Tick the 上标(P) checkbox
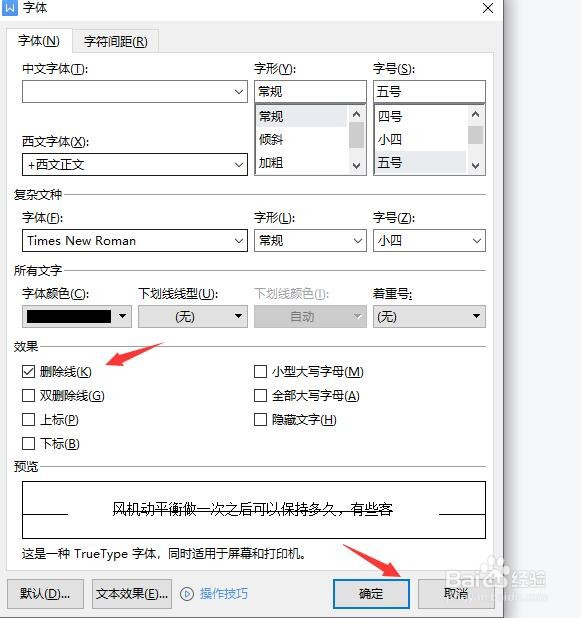The image size is (581, 618). (x=28, y=419)
